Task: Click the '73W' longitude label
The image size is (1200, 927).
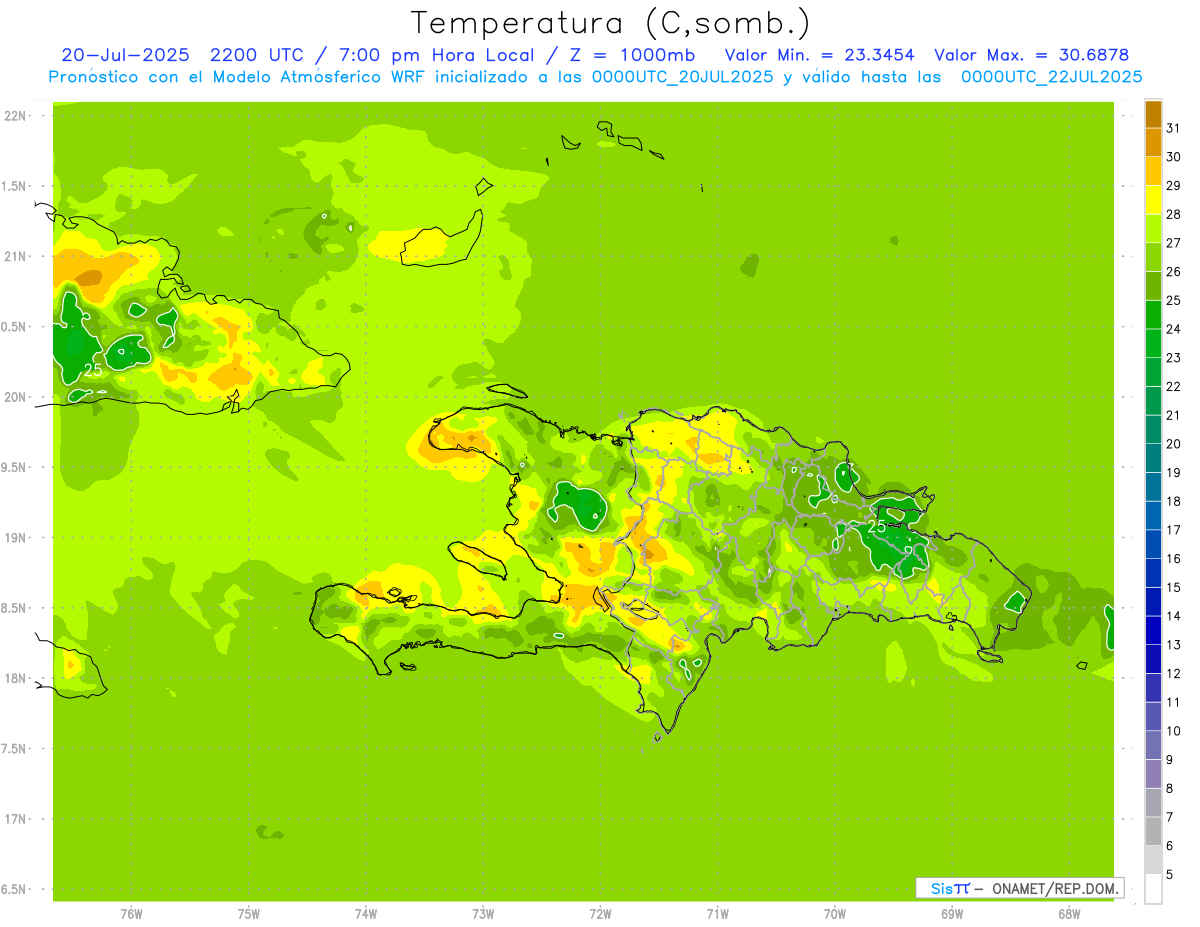Action: (x=483, y=913)
